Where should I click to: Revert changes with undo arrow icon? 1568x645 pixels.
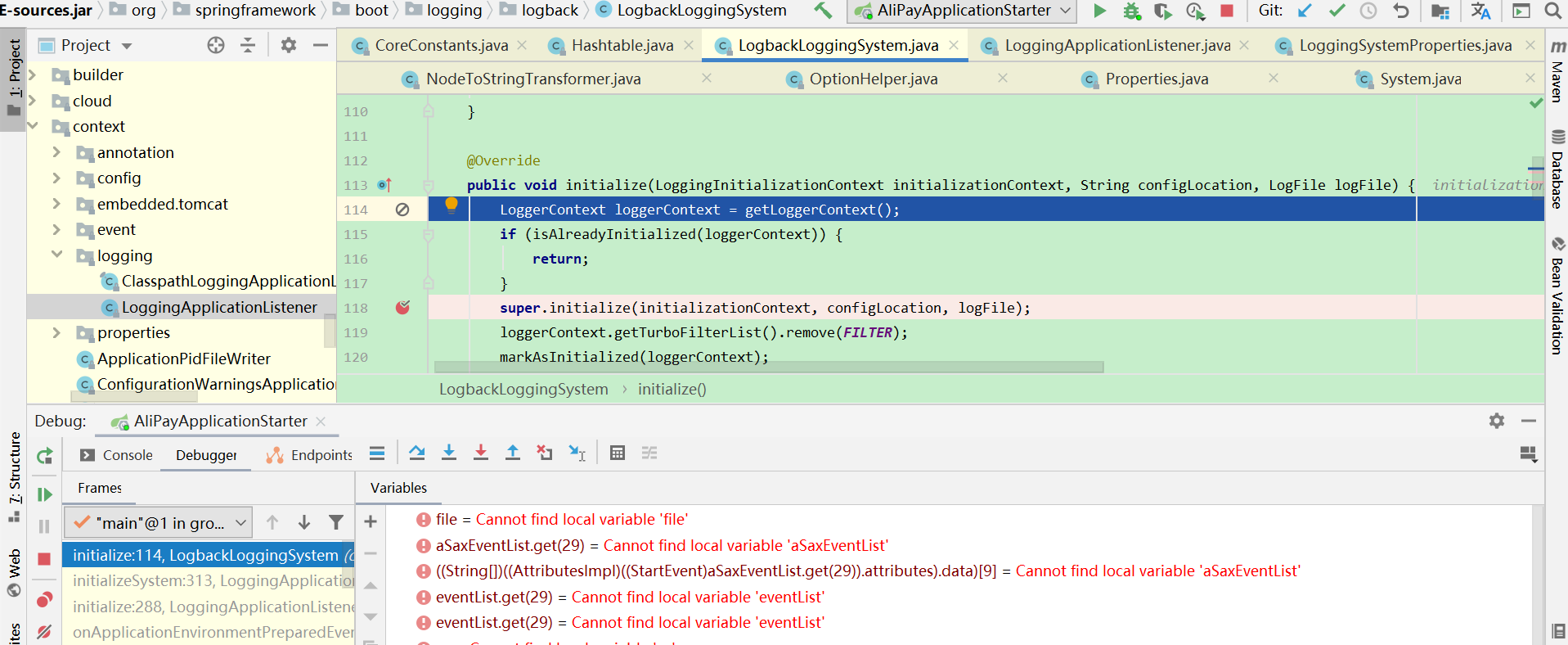click(x=1401, y=11)
